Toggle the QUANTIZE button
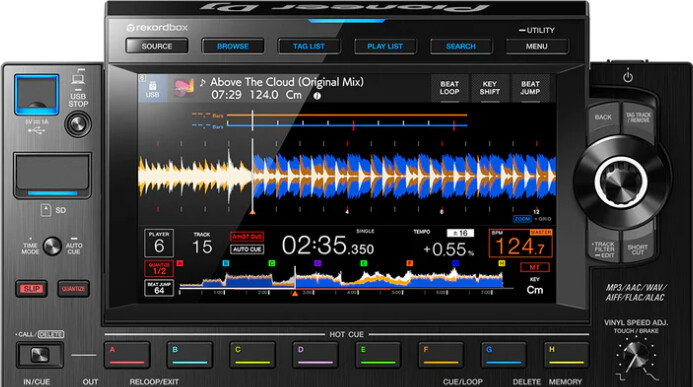 pos(73,288)
